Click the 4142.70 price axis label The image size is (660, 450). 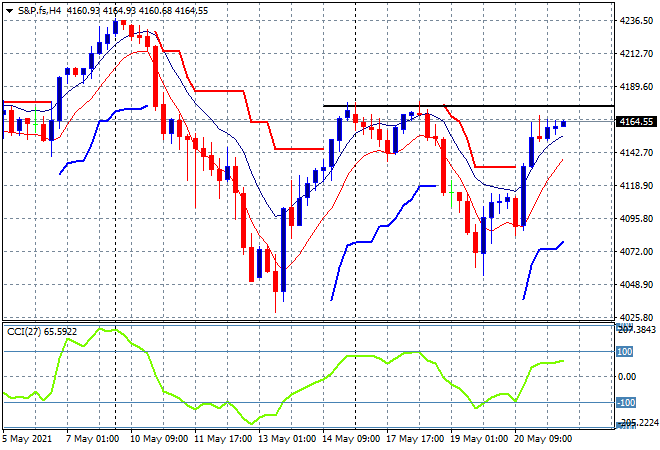click(x=636, y=152)
